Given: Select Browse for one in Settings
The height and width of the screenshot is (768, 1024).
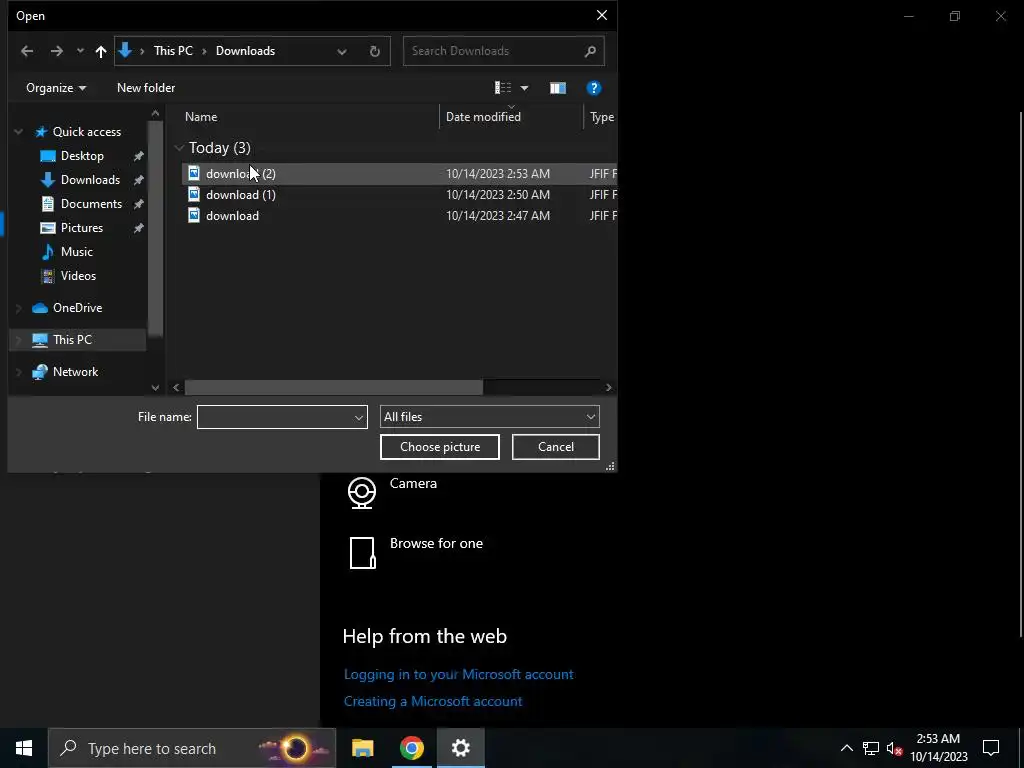Looking at the screenshot, I should tap(415, 552).
